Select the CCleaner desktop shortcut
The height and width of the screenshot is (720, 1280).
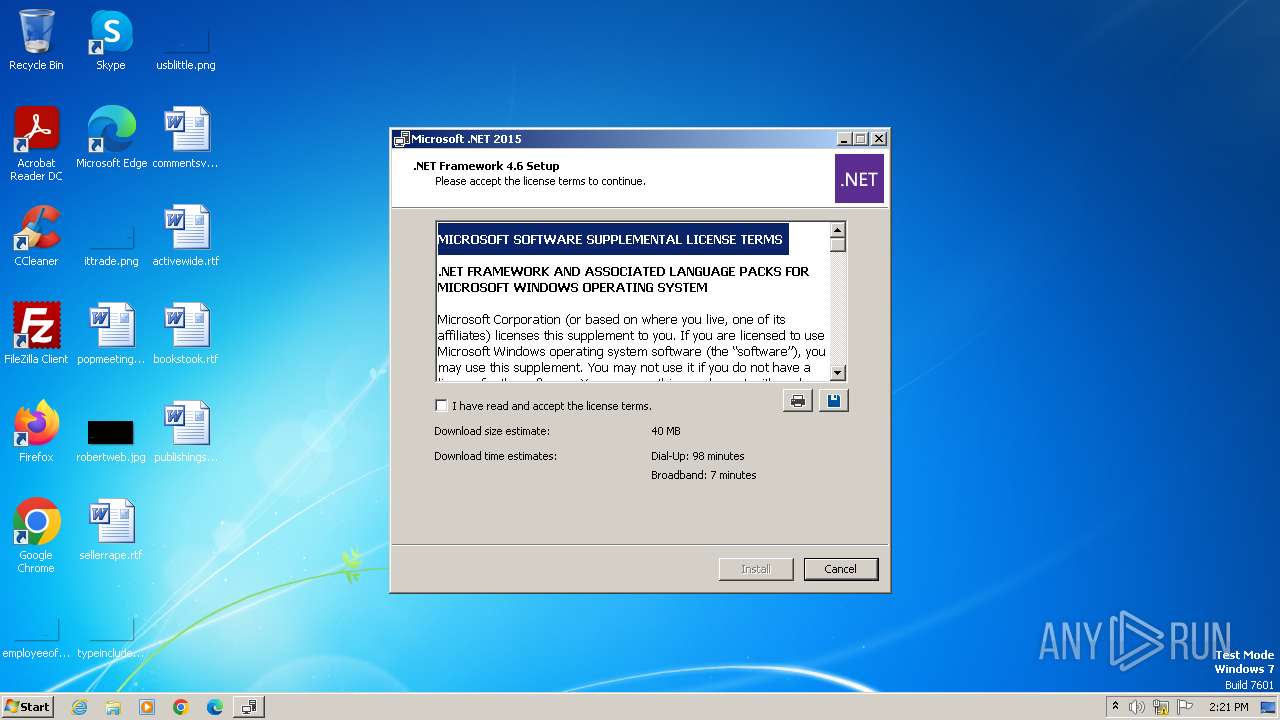point(36,236)
